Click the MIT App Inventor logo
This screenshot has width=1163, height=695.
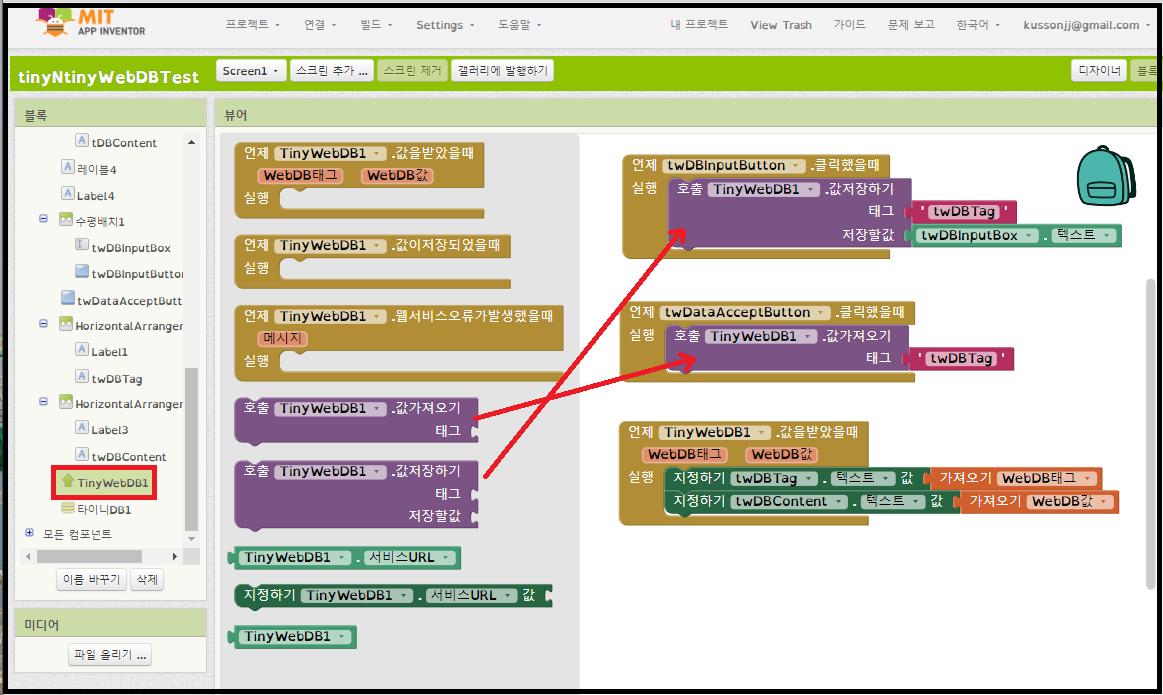[90, 23]
